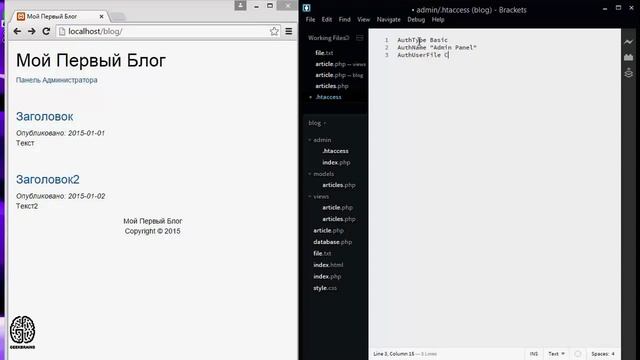Open articles.php under the views folder
The height and width of the screenshot is (360, 640).
click(339, 219)
